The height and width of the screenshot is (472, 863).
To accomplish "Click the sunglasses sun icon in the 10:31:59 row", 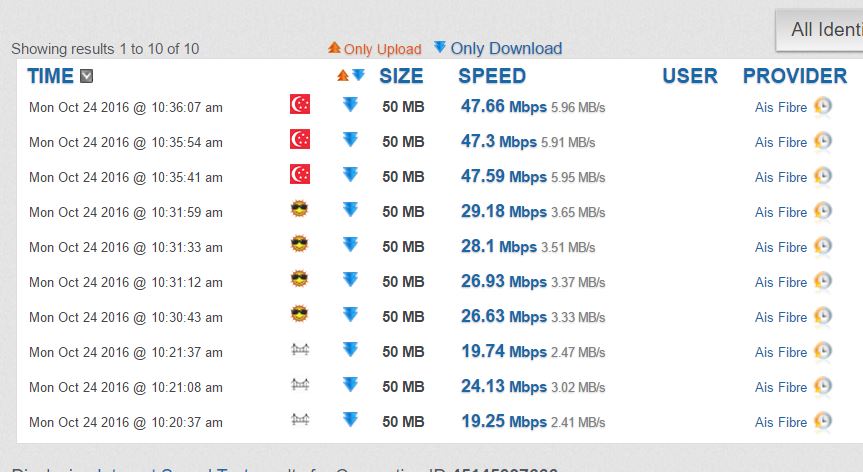I will pos(299,210).
